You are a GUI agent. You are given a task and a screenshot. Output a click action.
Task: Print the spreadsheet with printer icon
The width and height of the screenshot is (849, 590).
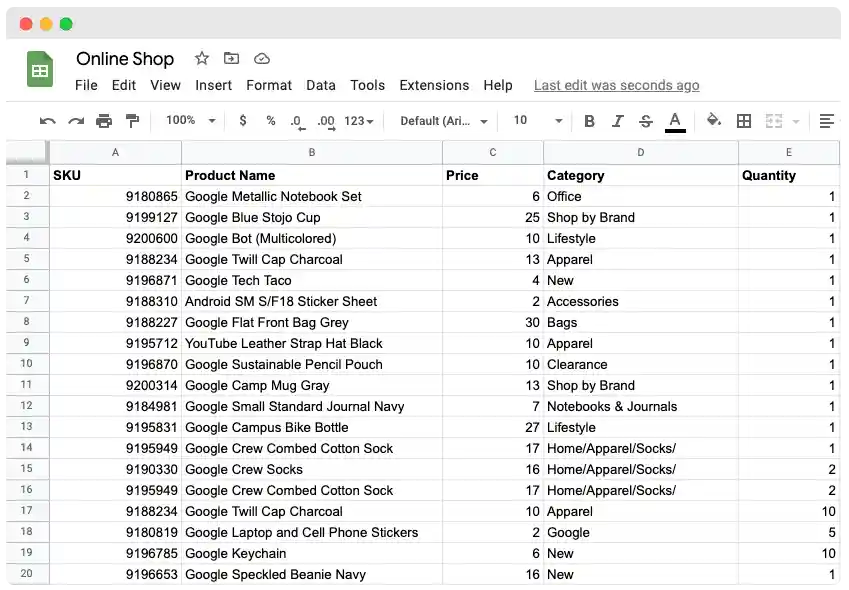103,121
